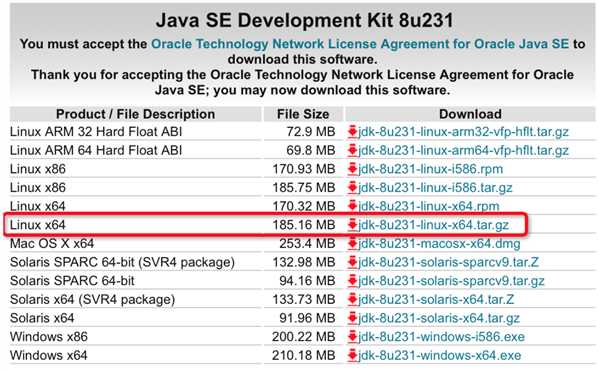Download the jdk-8u231-windows-x64.exe link

click(440, 356)
